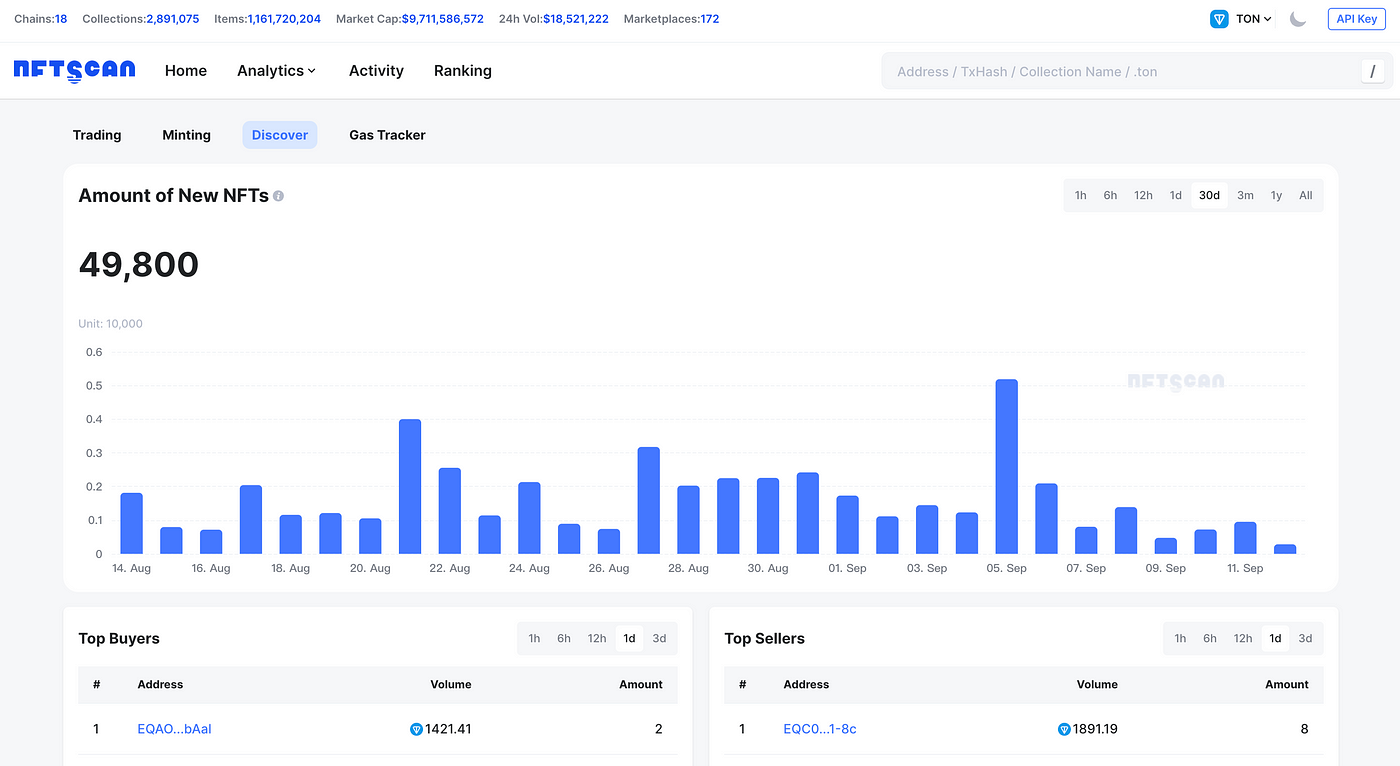Click info icon beside Amount of New NFTs
Image resolution: width=1400 pixels, height=766 pixels.
[278, 196]
